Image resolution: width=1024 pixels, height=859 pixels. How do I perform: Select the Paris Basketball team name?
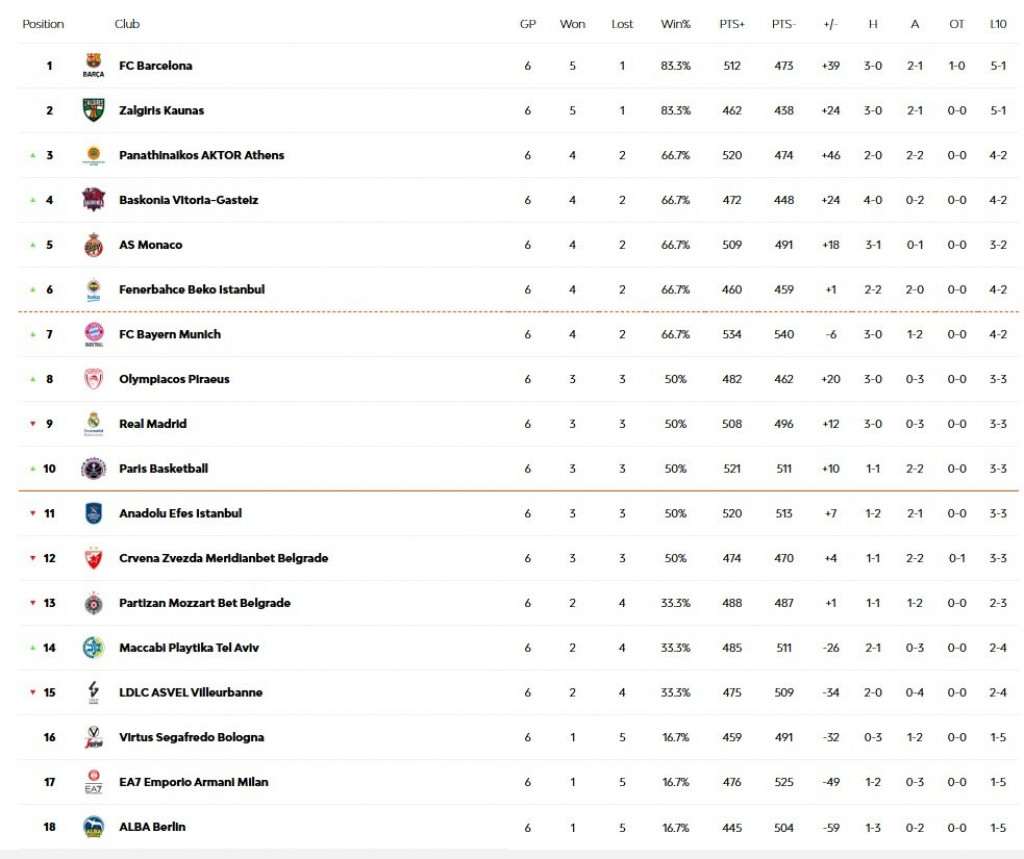(163, 469)
